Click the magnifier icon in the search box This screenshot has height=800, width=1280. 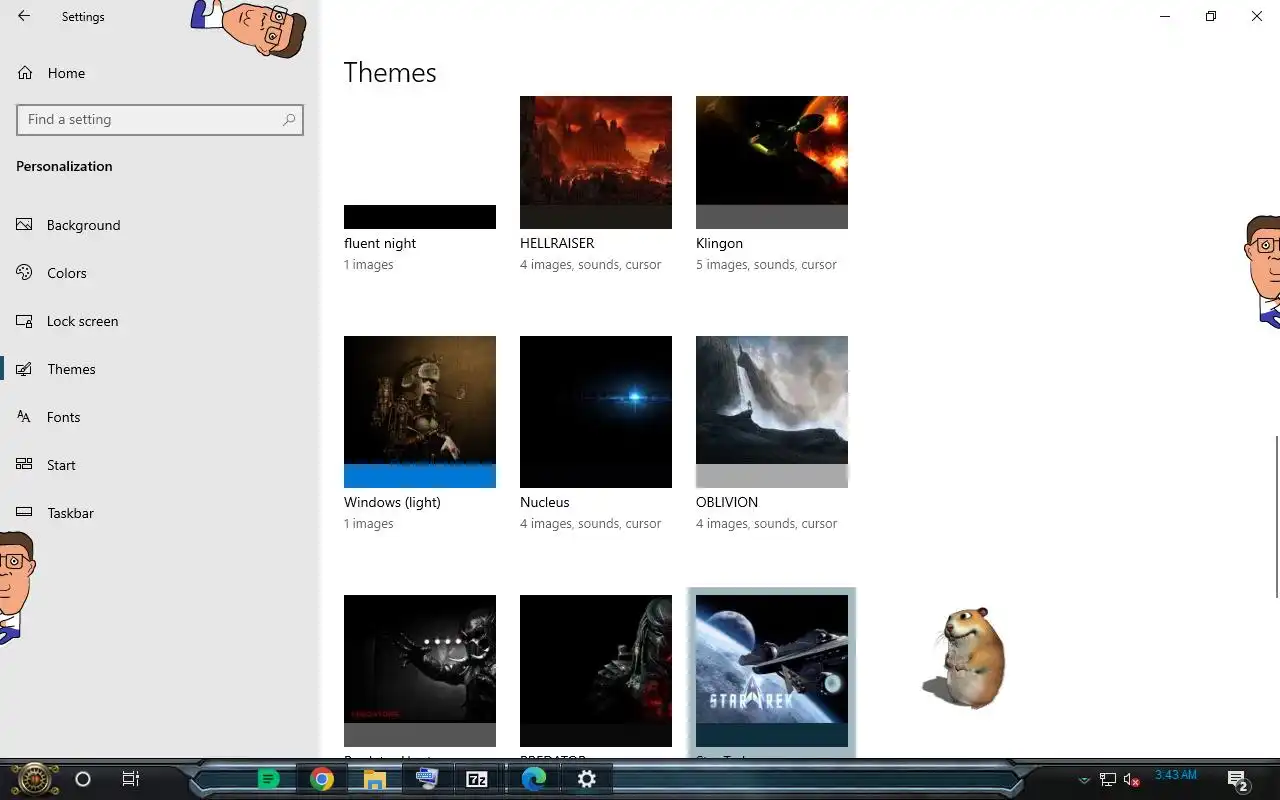pos(289,119)
